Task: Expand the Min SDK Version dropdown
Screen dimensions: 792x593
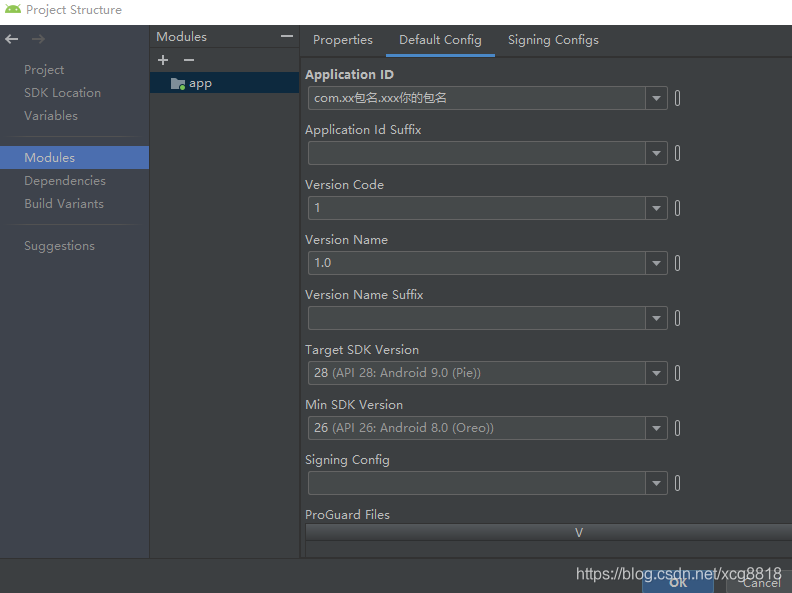Action: coord(656,428)
